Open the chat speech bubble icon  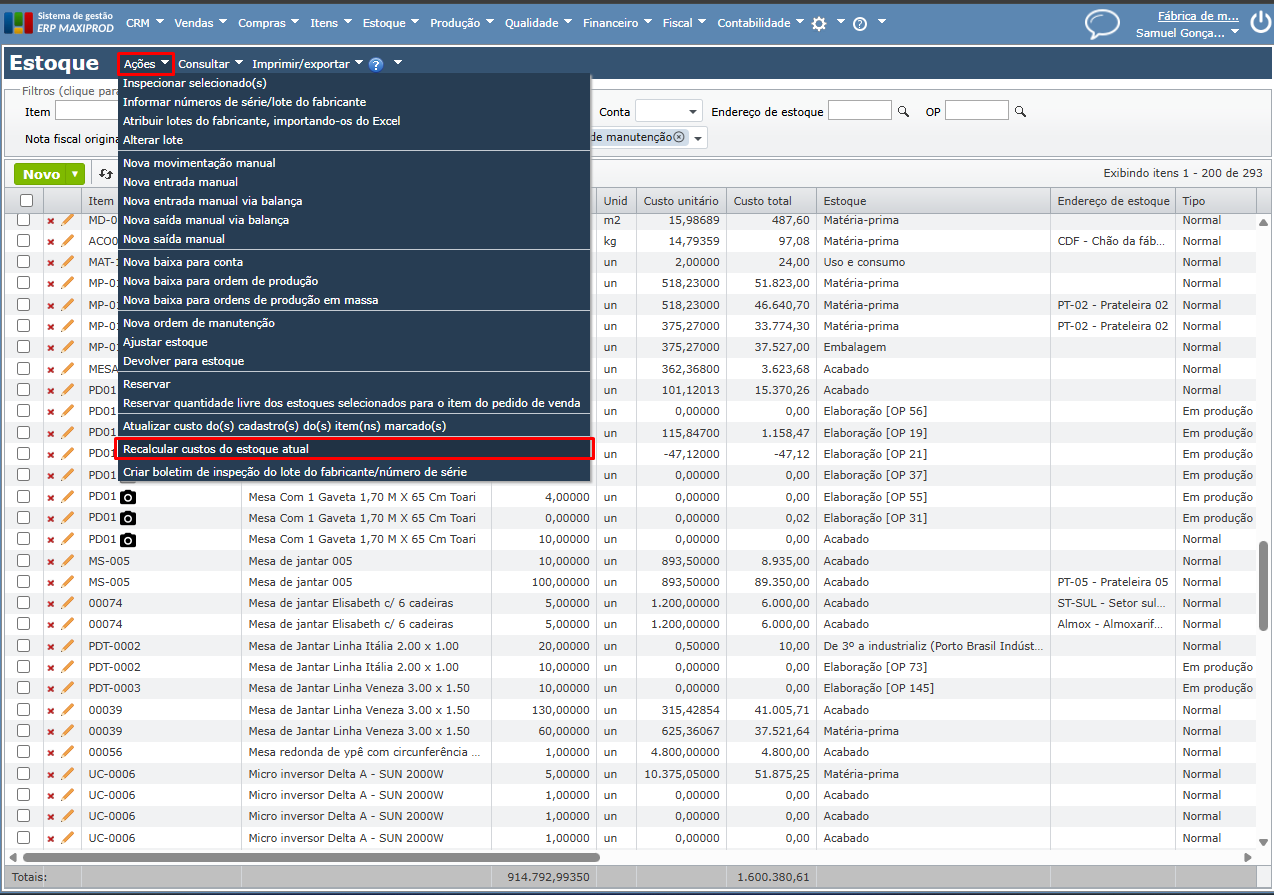(1102, 24)
